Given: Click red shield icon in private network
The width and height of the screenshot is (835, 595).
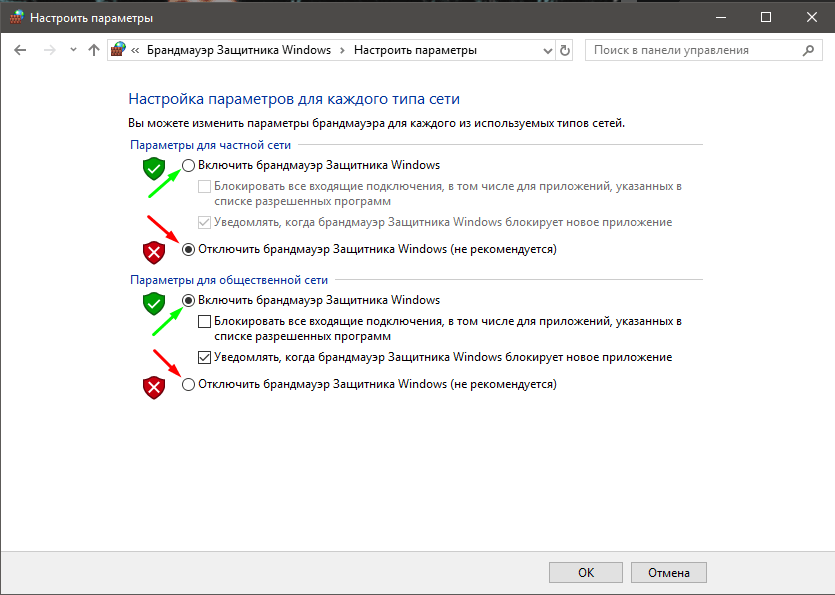Looking at the screenshot, I should [154, 252].
